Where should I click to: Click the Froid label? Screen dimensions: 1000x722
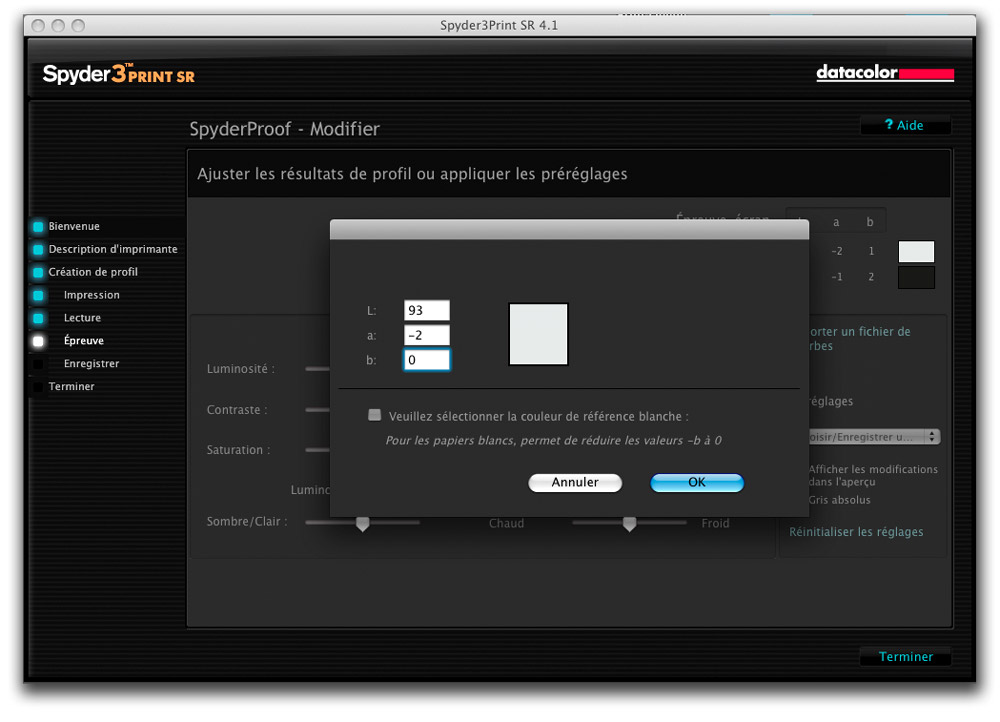715,523
